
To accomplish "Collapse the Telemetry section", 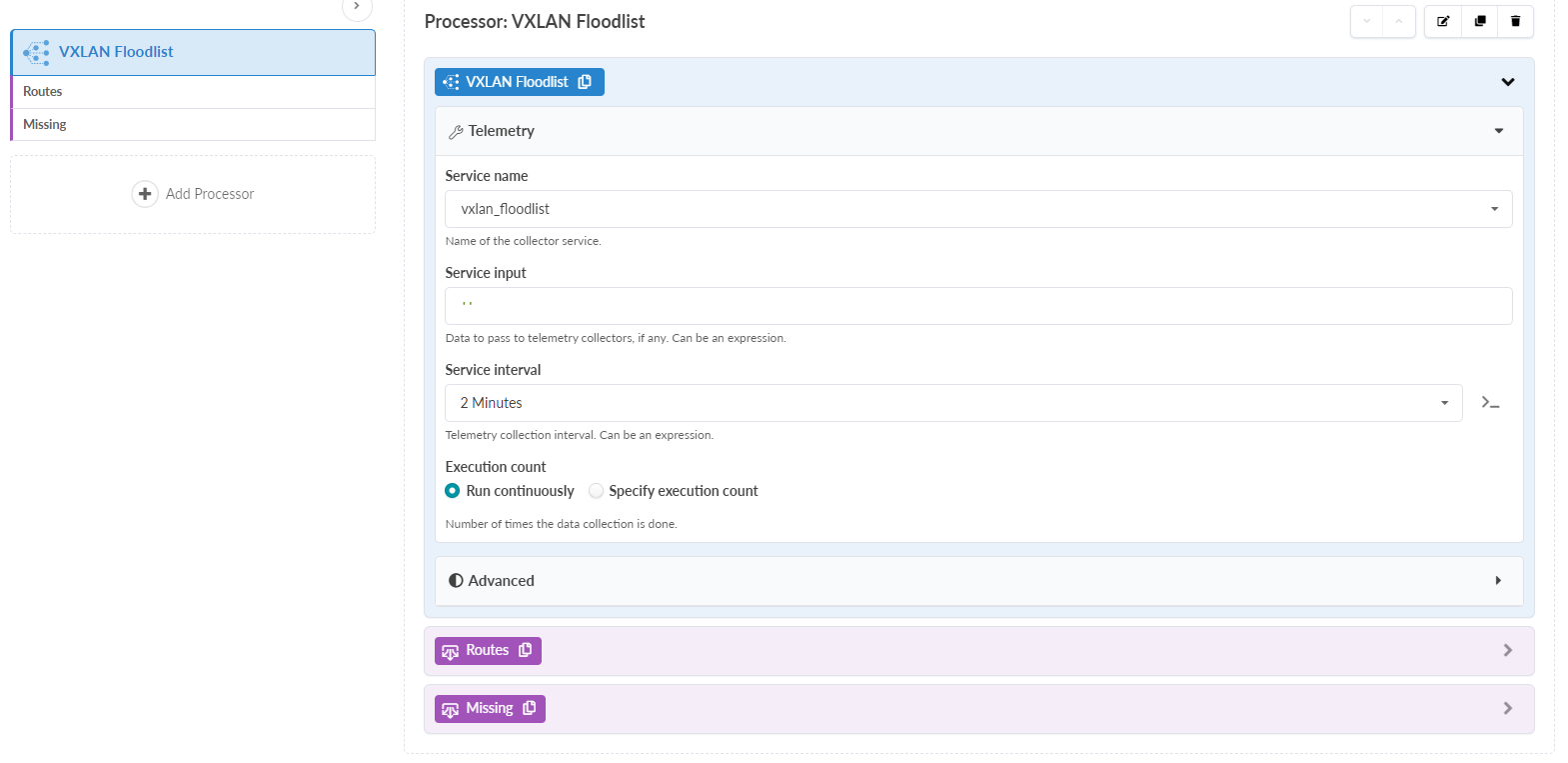I will click(x=1498, y=131).
